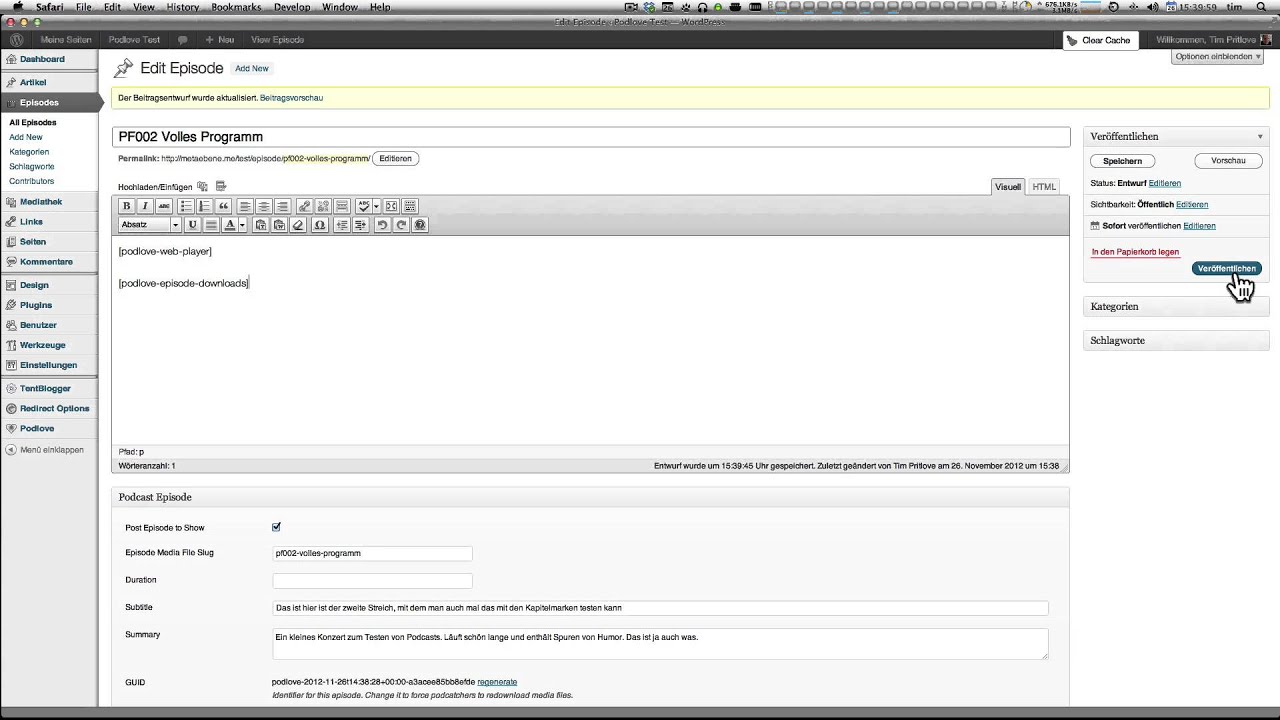The image size is (1280, 720).
Task: Insert an unordered bullet list
Action: coord(186,206)
